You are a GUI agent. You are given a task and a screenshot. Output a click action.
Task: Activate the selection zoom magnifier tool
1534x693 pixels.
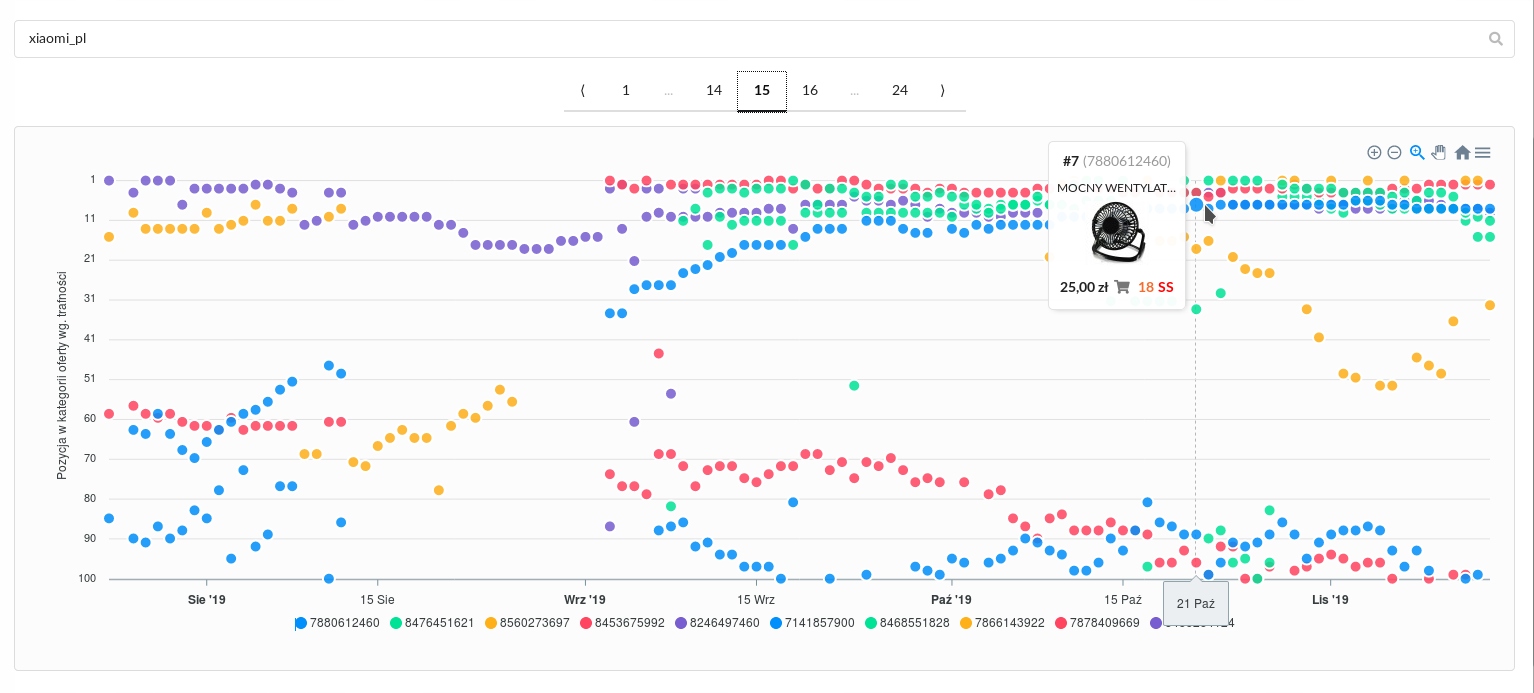coord(1417,153)
